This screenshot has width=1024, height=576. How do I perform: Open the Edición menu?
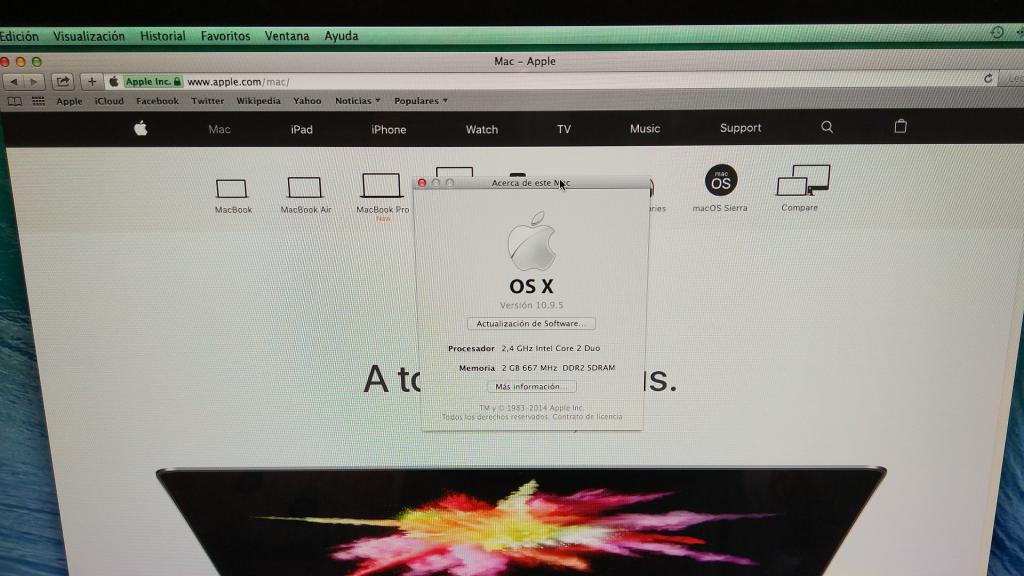(20, 37)
